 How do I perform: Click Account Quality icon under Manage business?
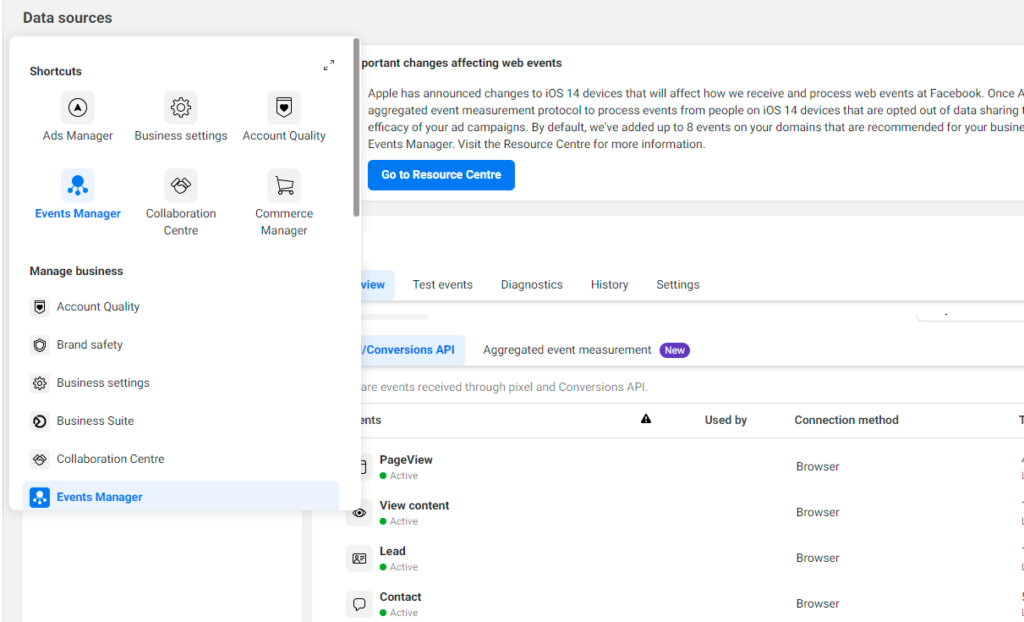40,306
